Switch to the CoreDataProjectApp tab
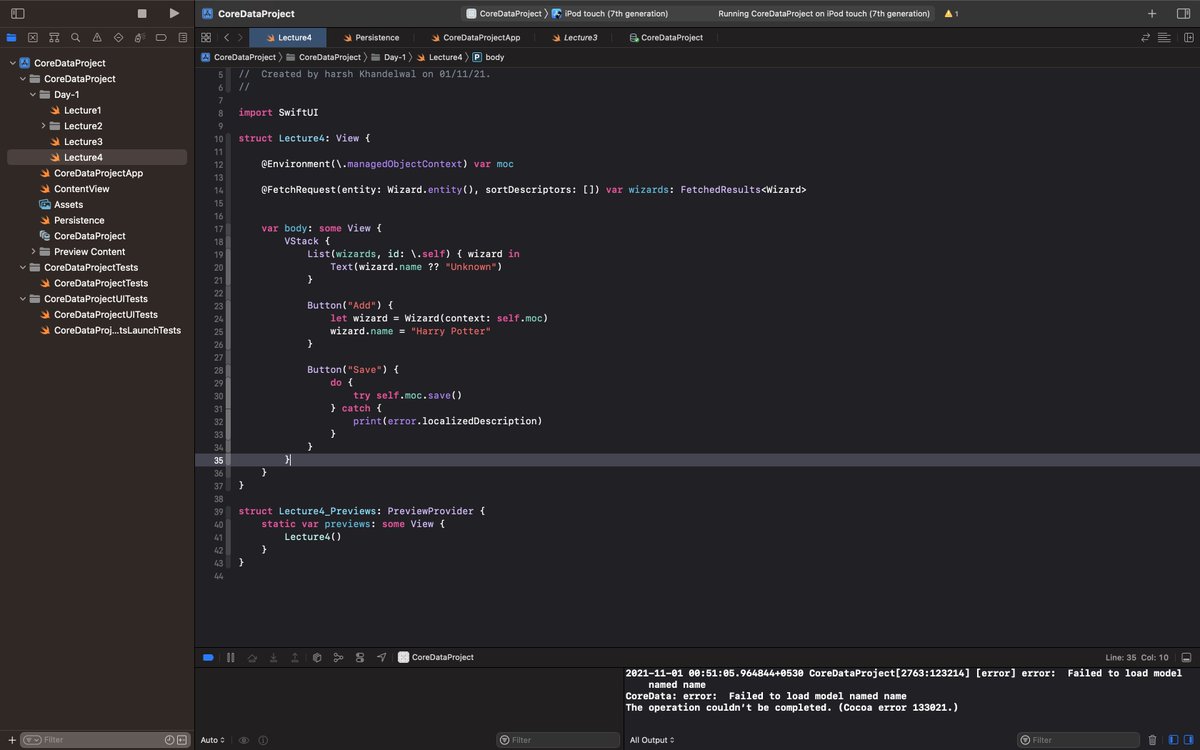1200x750 pixels. pos(474,38)
